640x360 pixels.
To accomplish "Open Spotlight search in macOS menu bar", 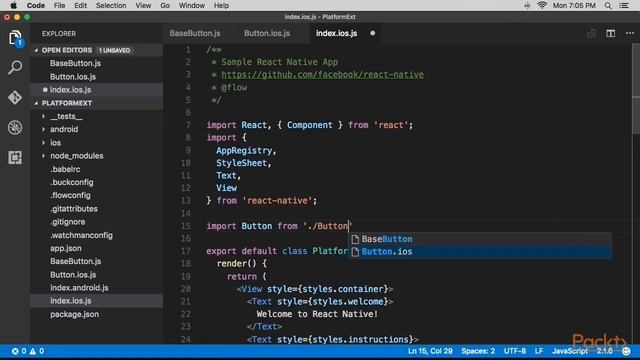I will [x=608, y=5].
